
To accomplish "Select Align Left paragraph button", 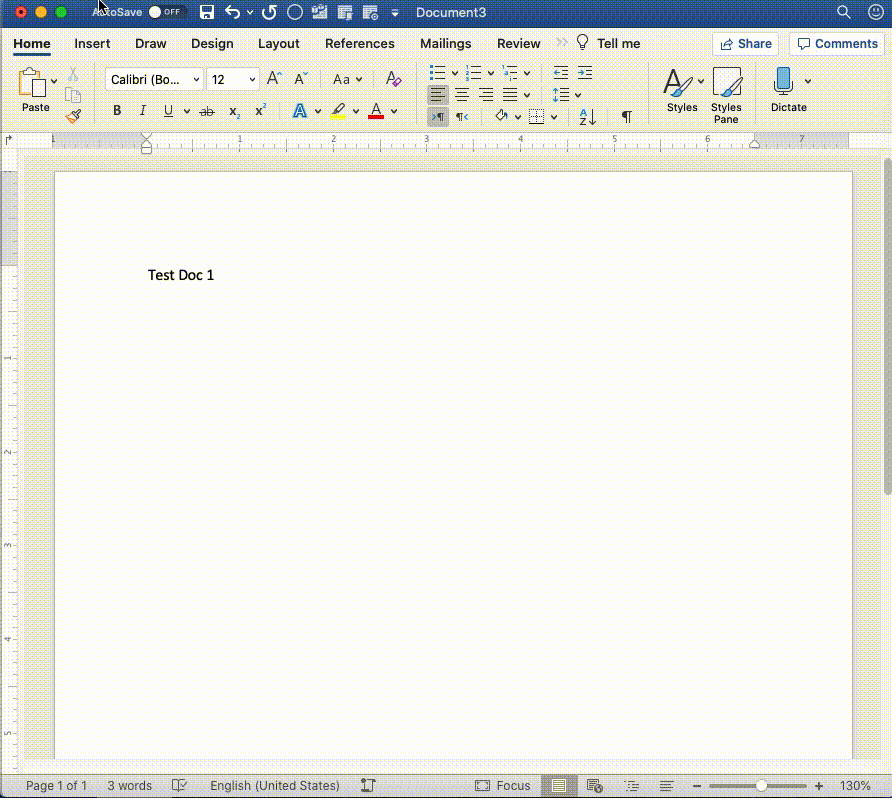I will point(437,94).
